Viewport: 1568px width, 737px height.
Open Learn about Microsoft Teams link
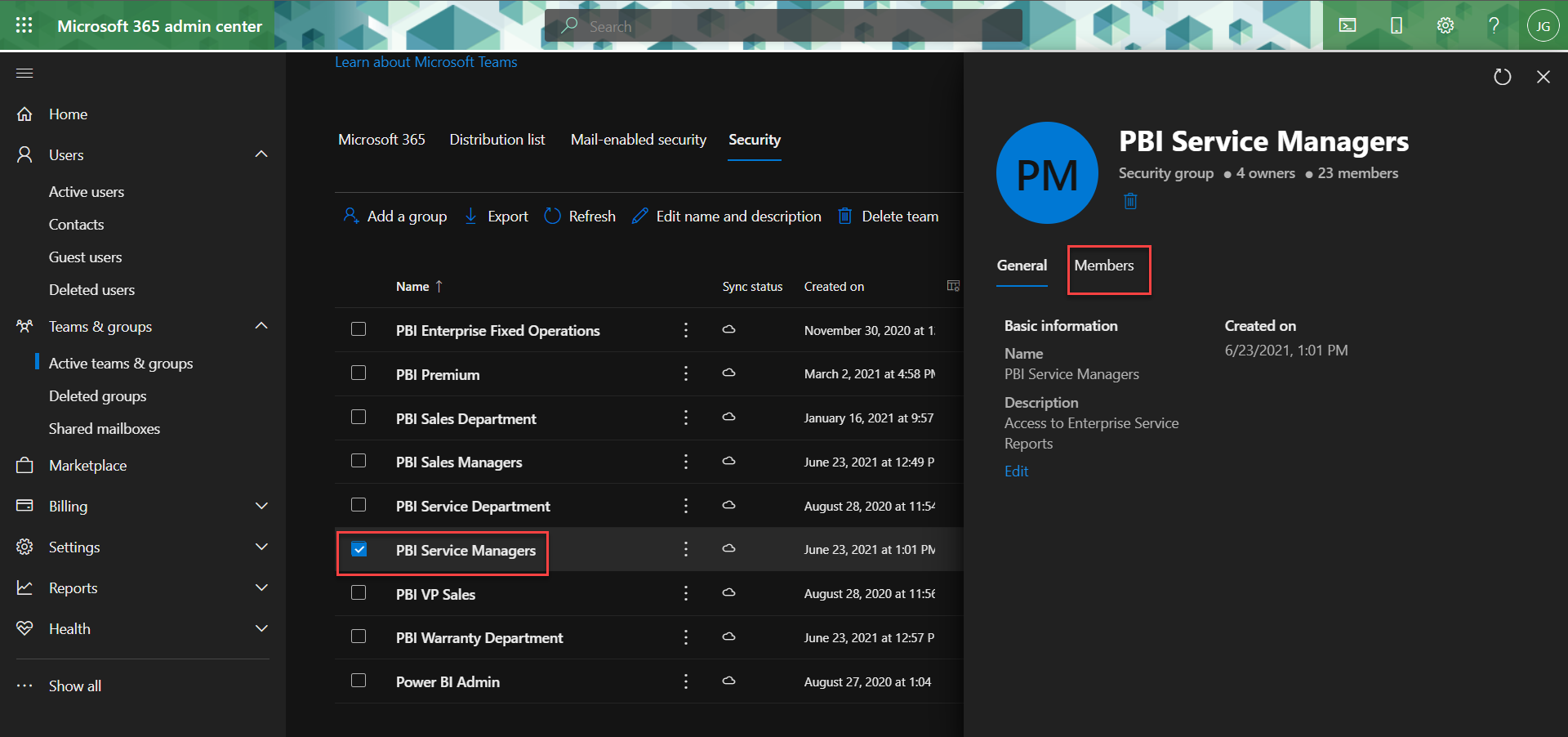[426, 62]
